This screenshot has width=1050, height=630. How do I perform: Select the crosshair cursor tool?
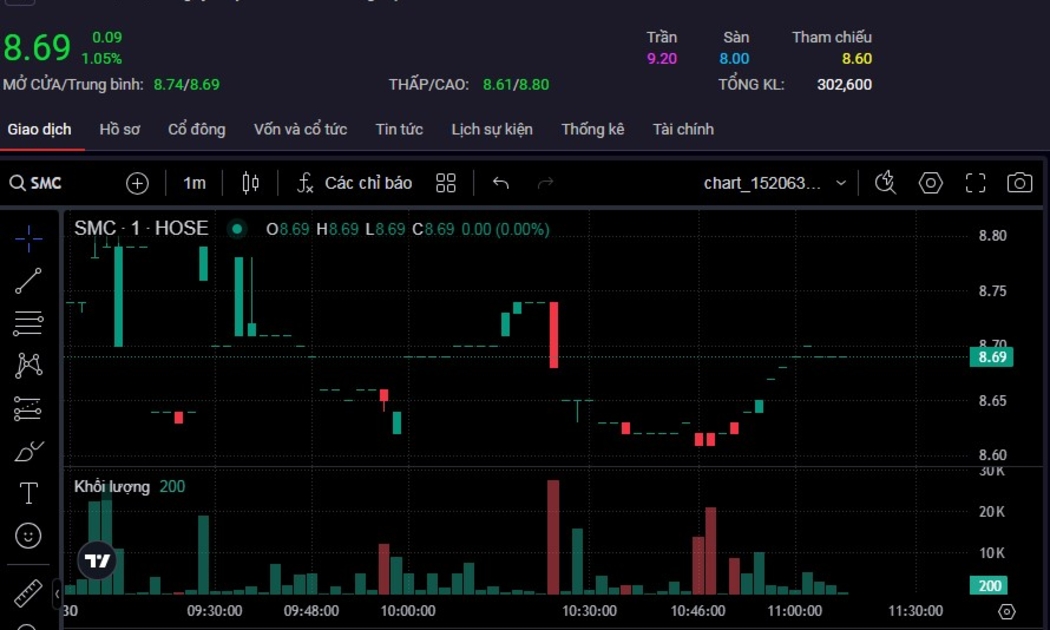(28, 238)
